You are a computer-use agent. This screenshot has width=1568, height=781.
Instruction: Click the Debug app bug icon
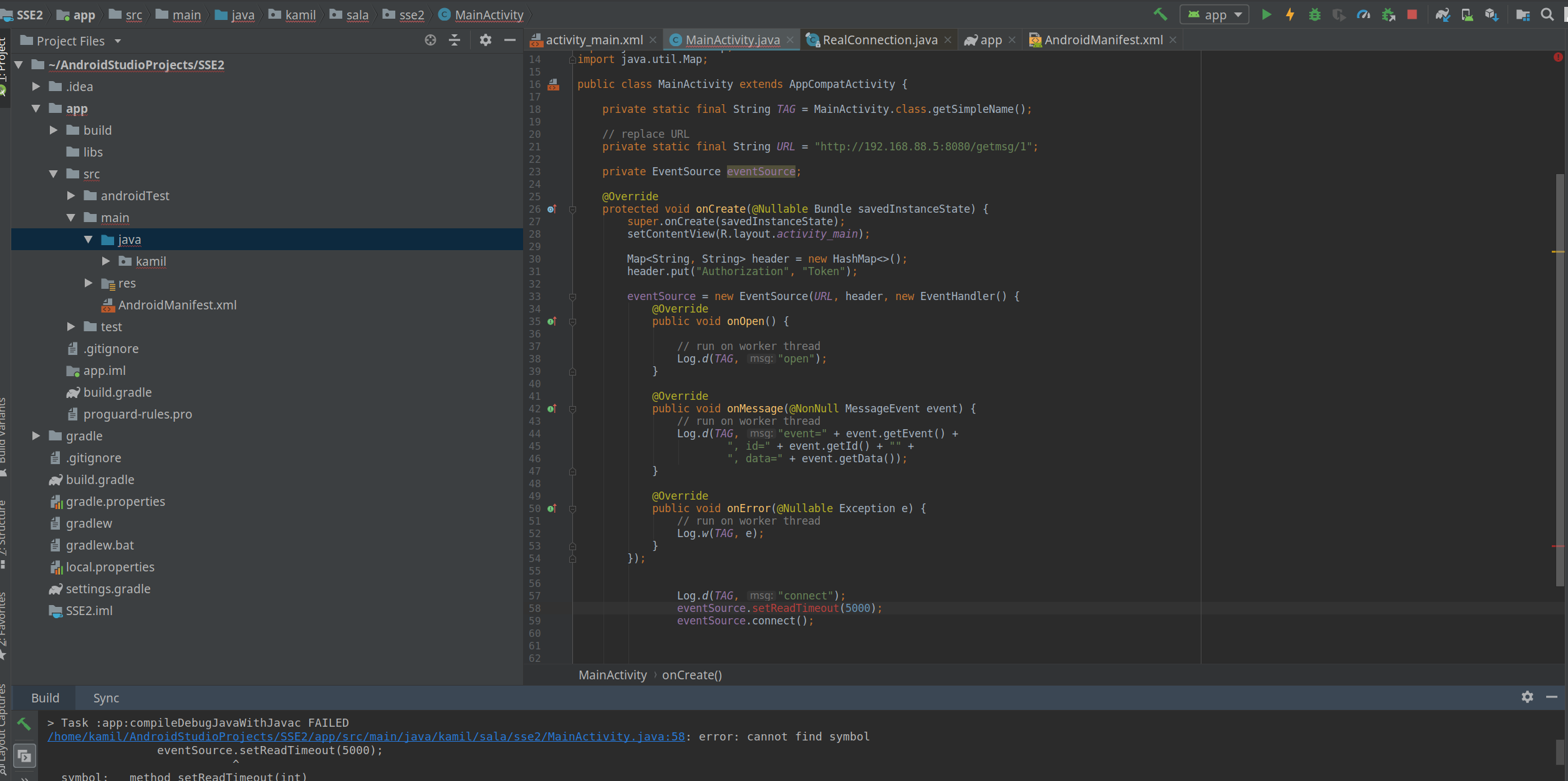pyautogui.click(x=1314, y=14)
